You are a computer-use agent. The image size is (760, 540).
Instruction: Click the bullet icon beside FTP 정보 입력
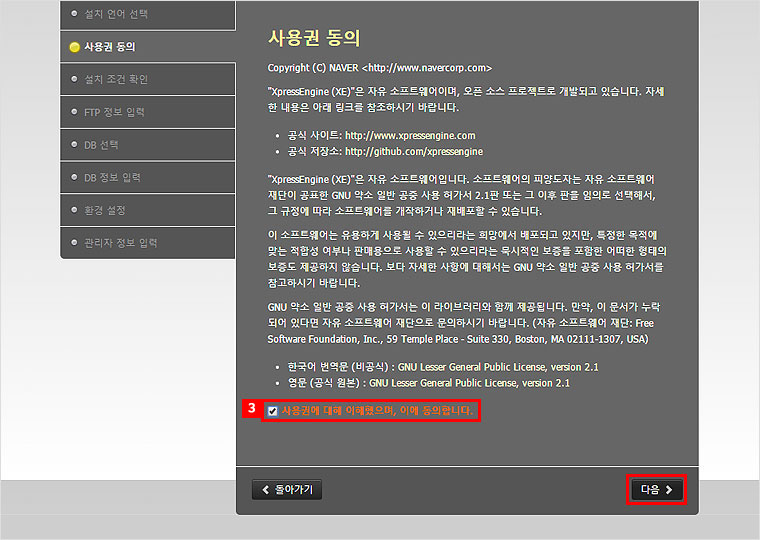coord(74,112)
